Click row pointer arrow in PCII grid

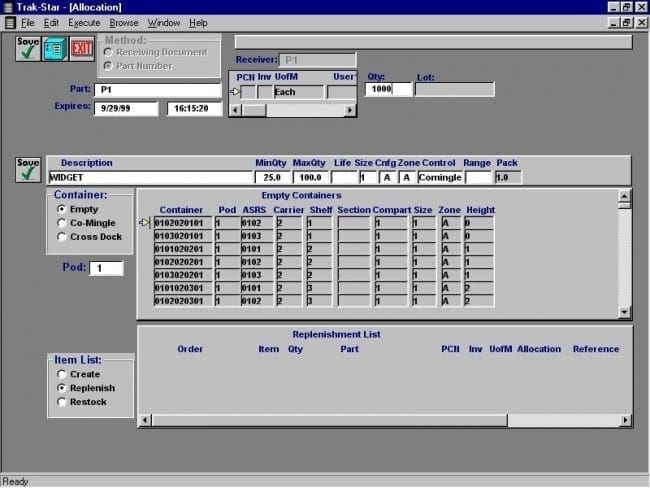235,92
